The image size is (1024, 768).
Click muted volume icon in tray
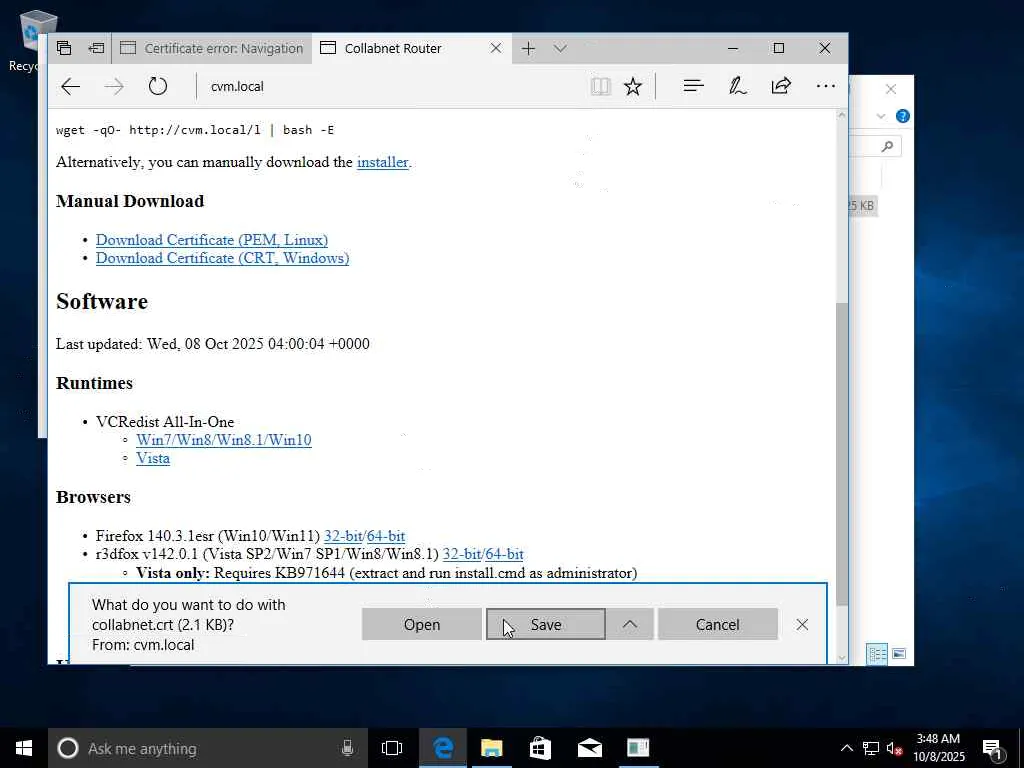pos(894,748)
